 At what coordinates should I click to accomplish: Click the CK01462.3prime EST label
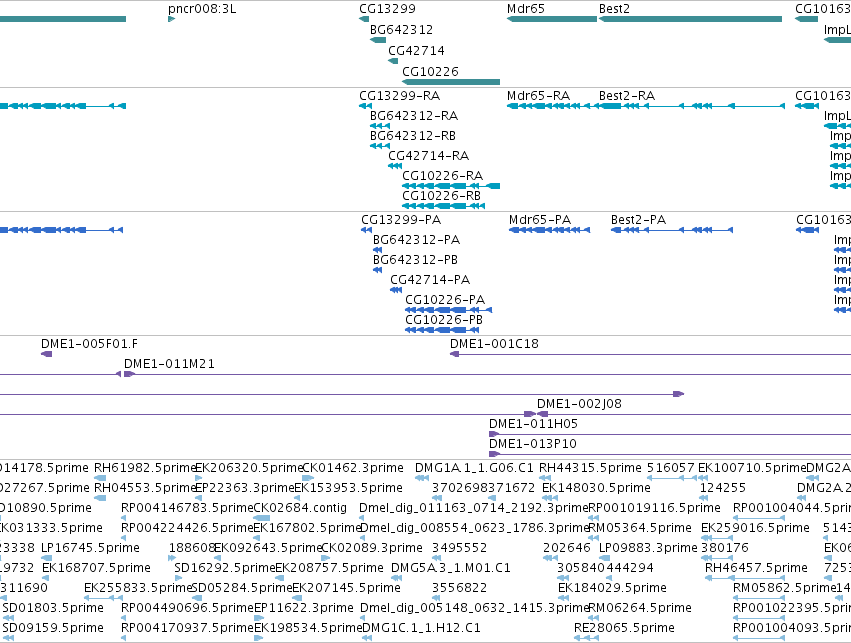coord(353,468)
